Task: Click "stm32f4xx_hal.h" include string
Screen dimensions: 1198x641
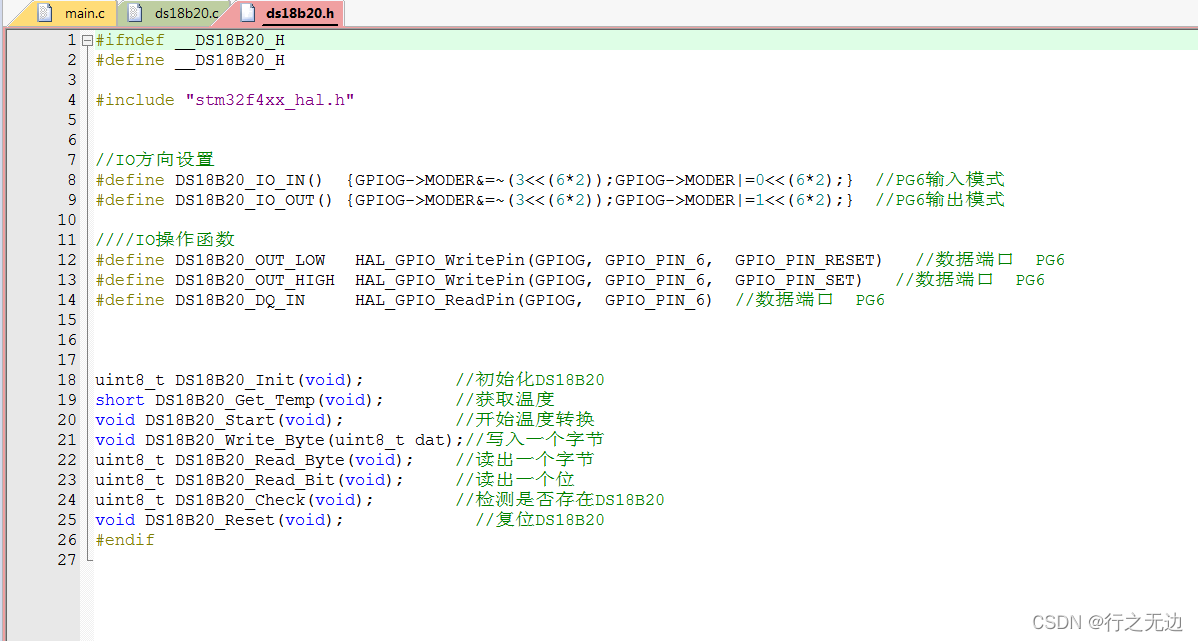Action: [270, 100]
